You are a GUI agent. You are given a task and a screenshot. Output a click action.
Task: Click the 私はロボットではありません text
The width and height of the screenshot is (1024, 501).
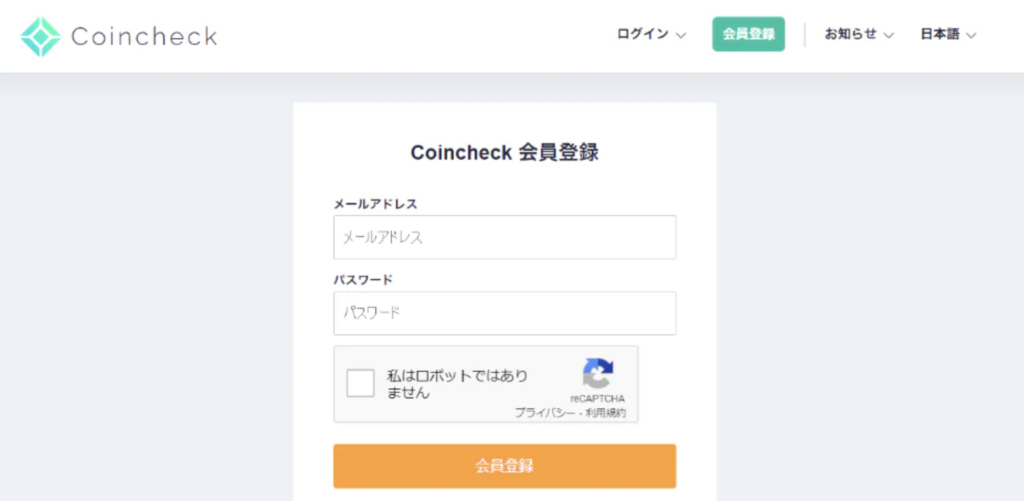pyautogui.click(x=457, y=384)
